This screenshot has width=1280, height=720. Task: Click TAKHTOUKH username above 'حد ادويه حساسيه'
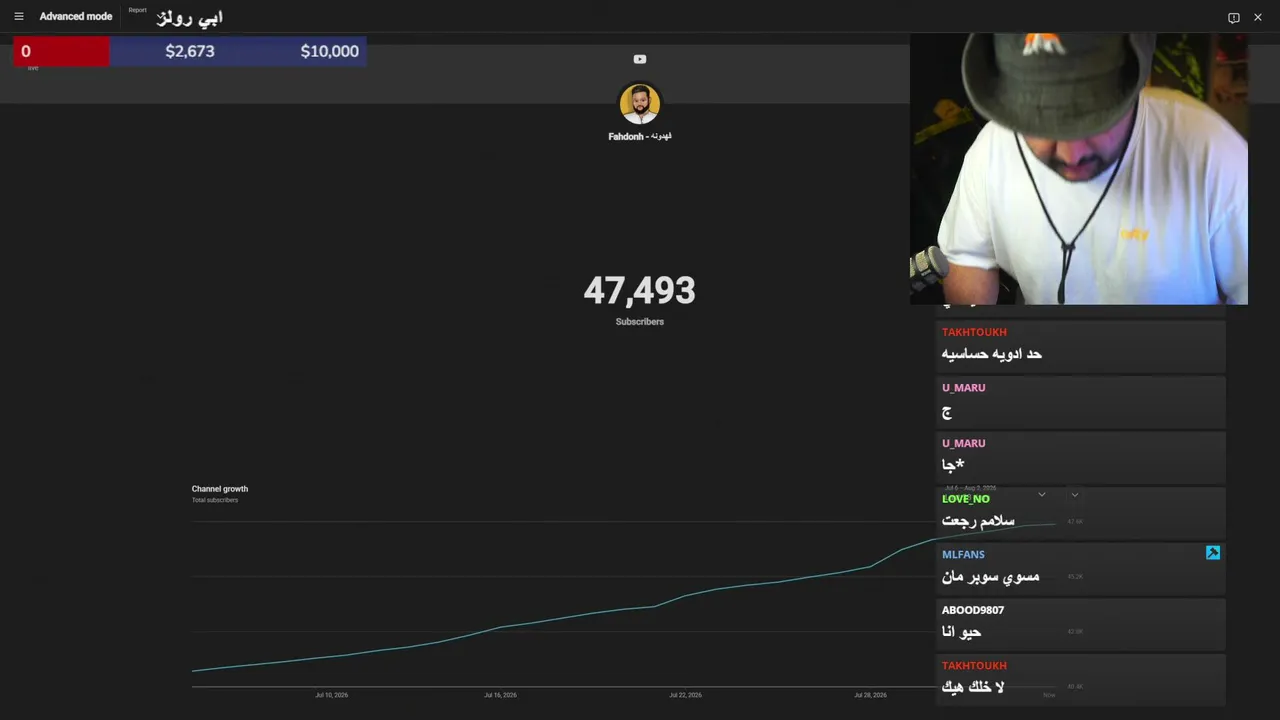974,332
